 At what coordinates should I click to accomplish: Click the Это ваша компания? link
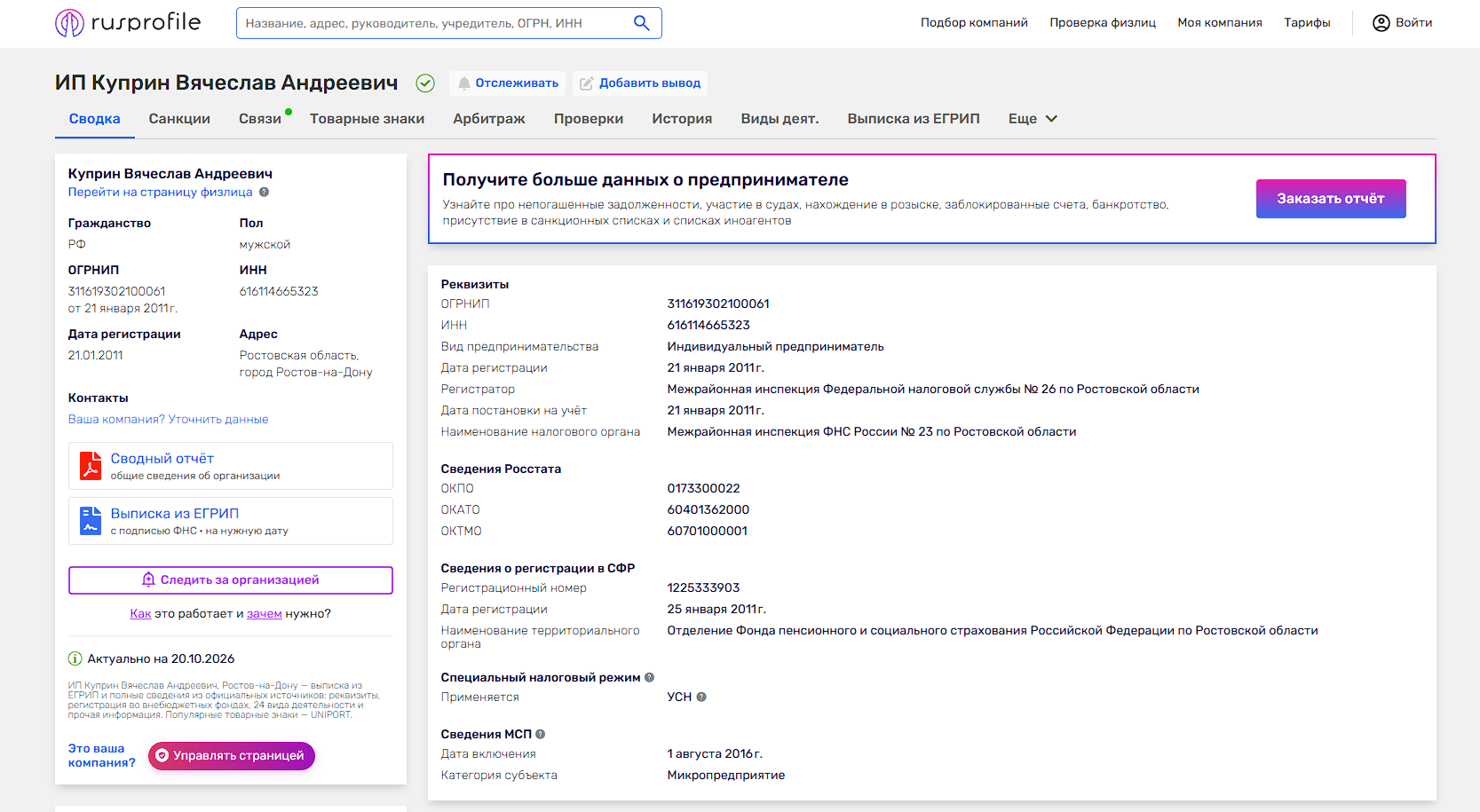(101, 755)
